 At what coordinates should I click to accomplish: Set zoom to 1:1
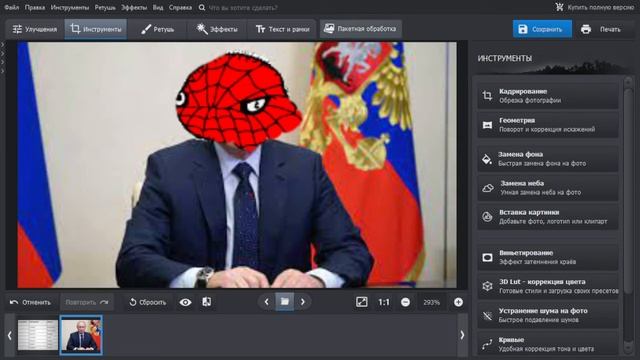pyautogui.click(x=384, y=302)
